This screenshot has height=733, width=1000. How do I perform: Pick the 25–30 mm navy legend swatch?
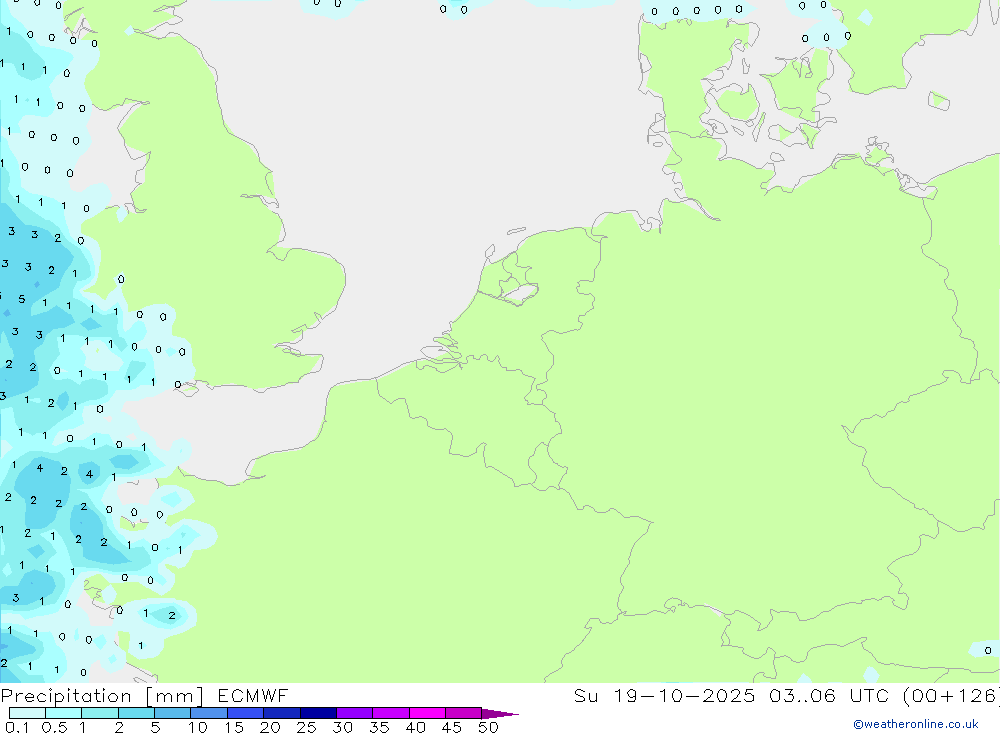coord(318,713)
